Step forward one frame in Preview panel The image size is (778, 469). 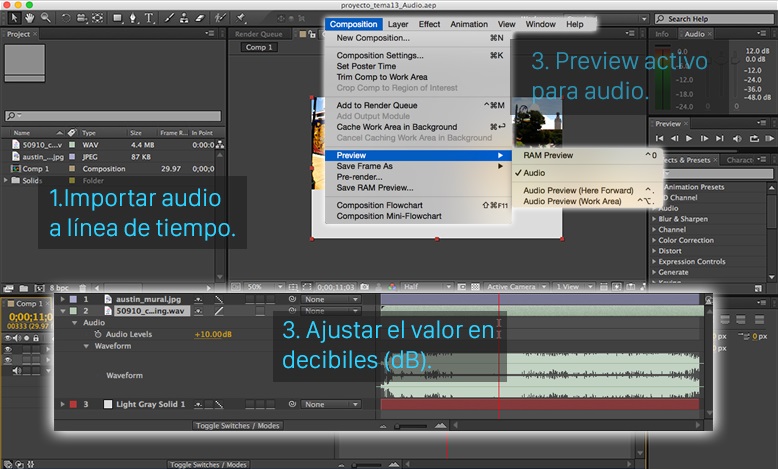coord(704,138)
